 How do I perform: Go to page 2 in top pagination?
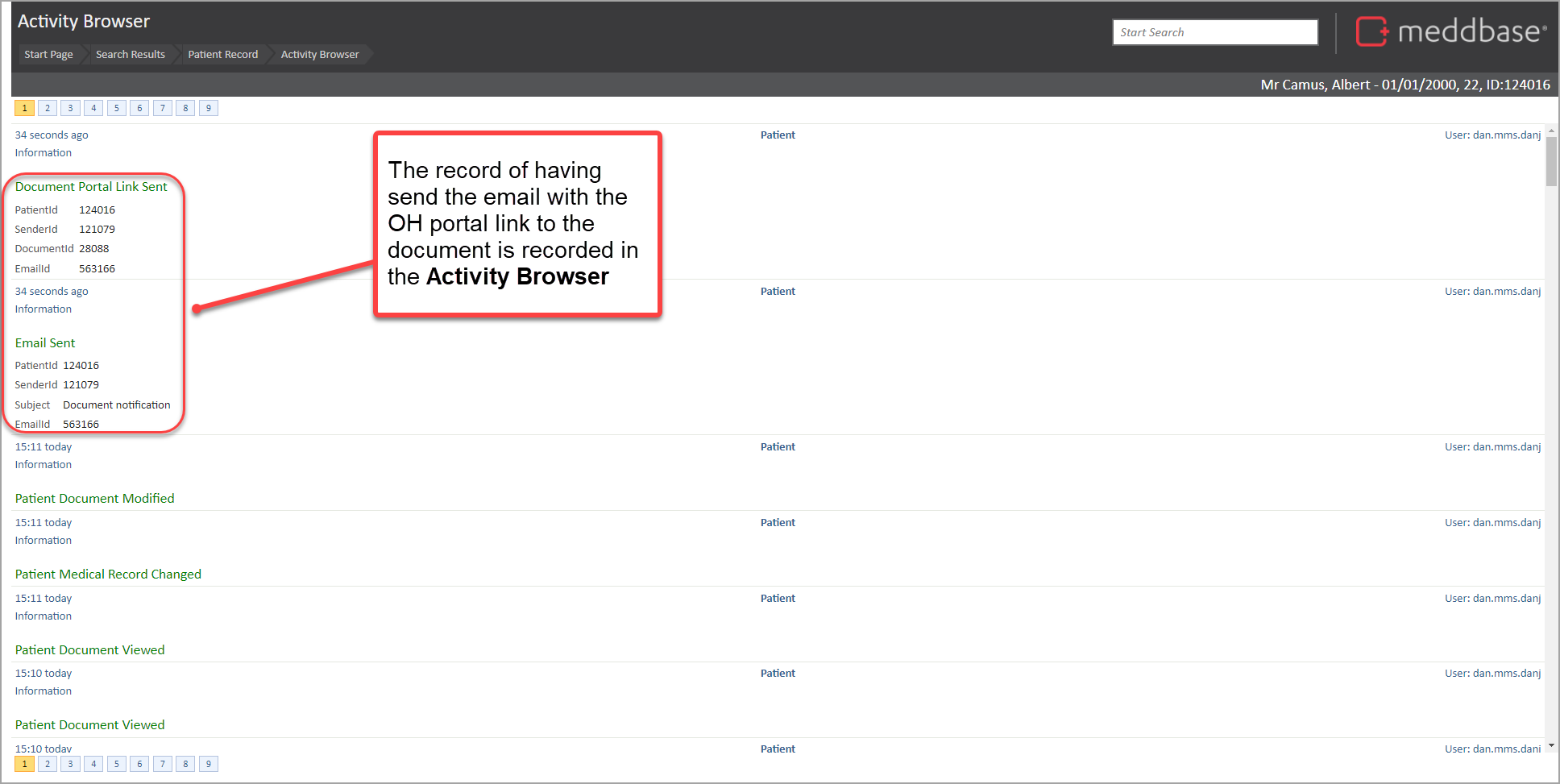pos(48,108)
